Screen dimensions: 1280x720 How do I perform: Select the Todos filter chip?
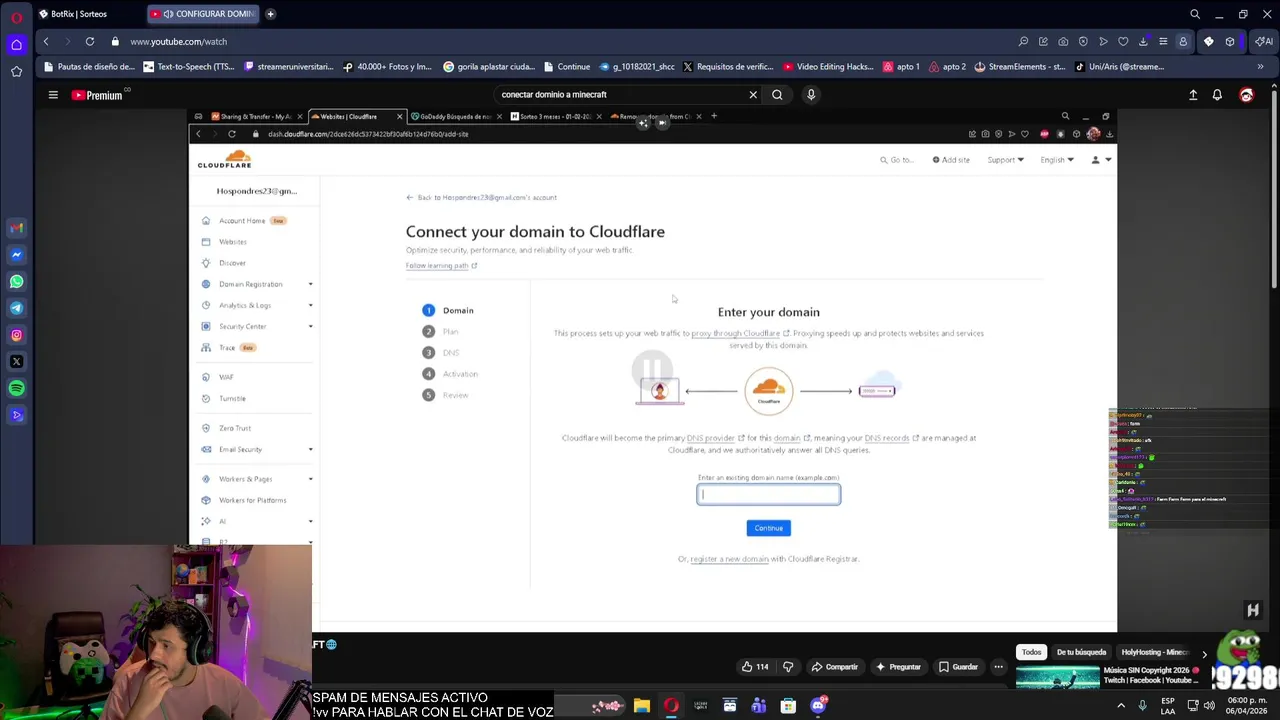[x=1031, y=652]
